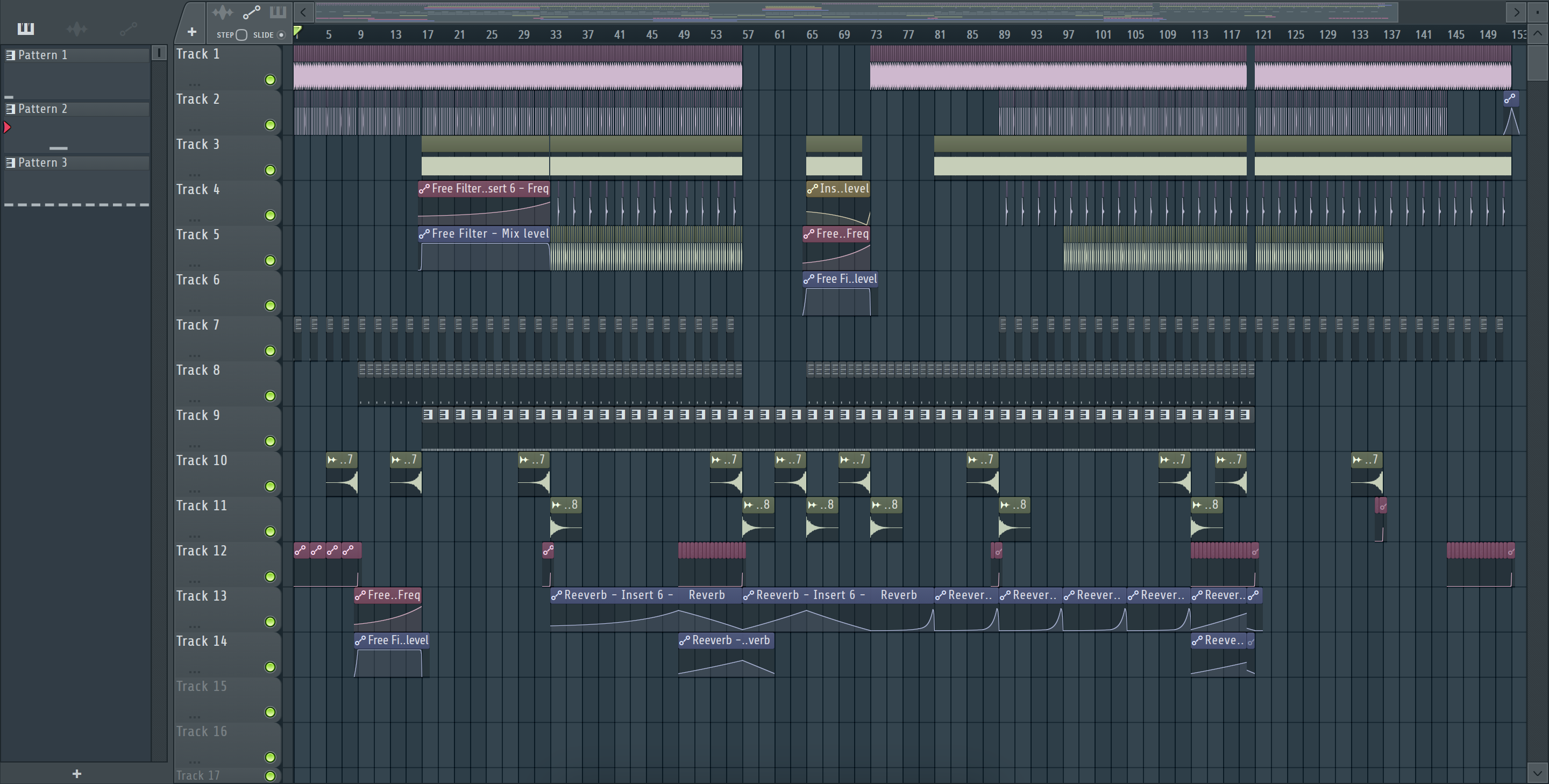Open menu of Free..Freq clip on Track 5
This screenshot has height=784, width=1549.
[809, 234]
